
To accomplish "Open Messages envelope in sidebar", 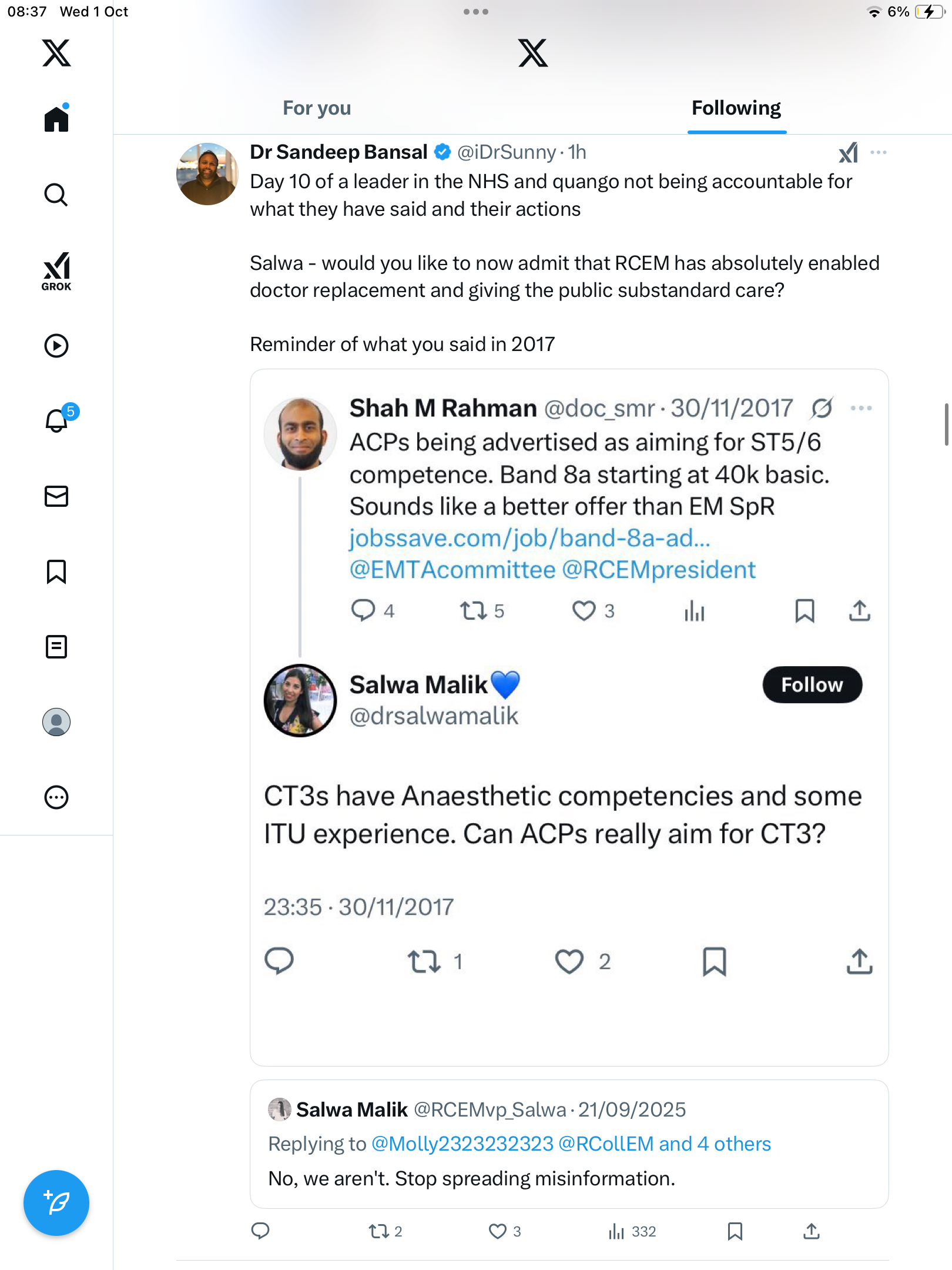I will pyautogui.click(x=56, y=496).
